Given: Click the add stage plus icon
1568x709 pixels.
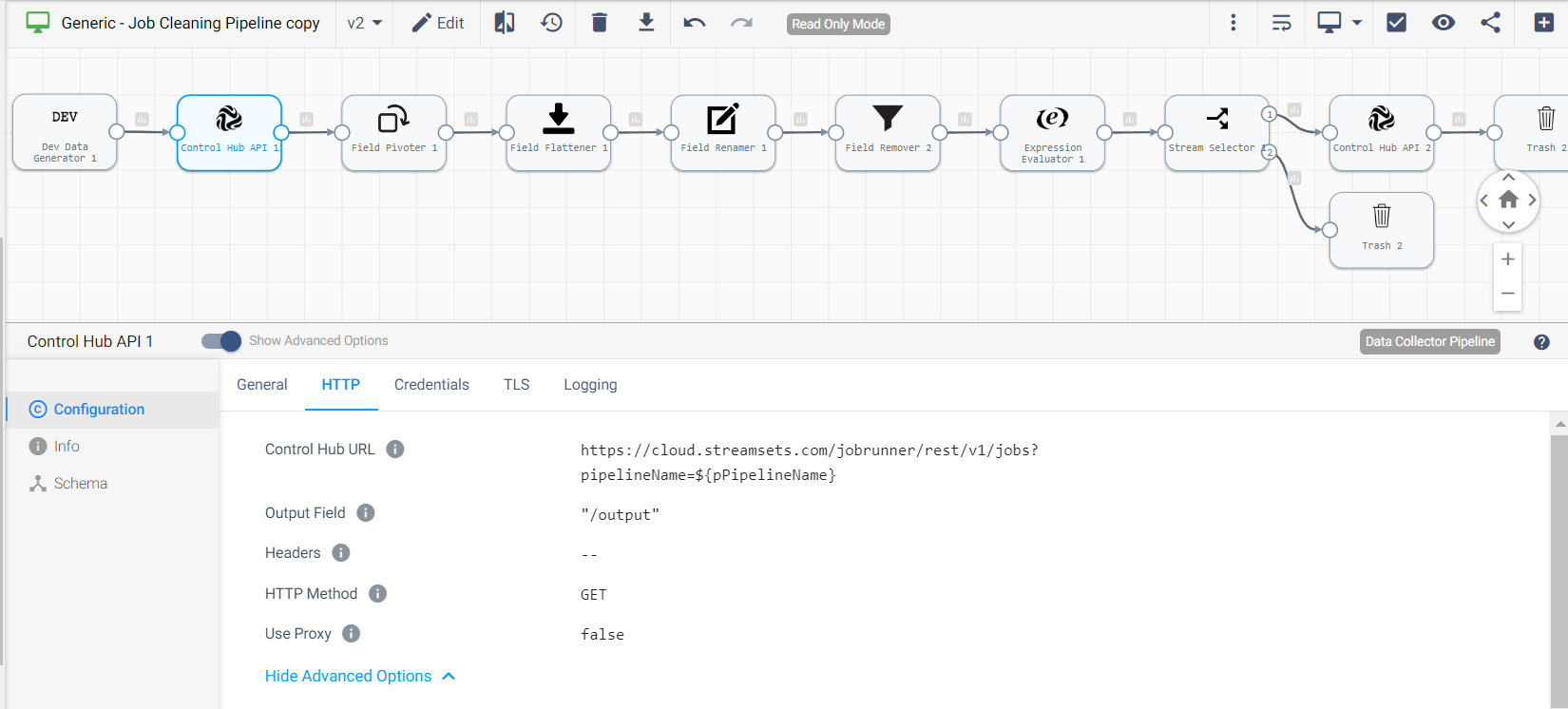Looking at the screenshot, I should [1544, 23].
